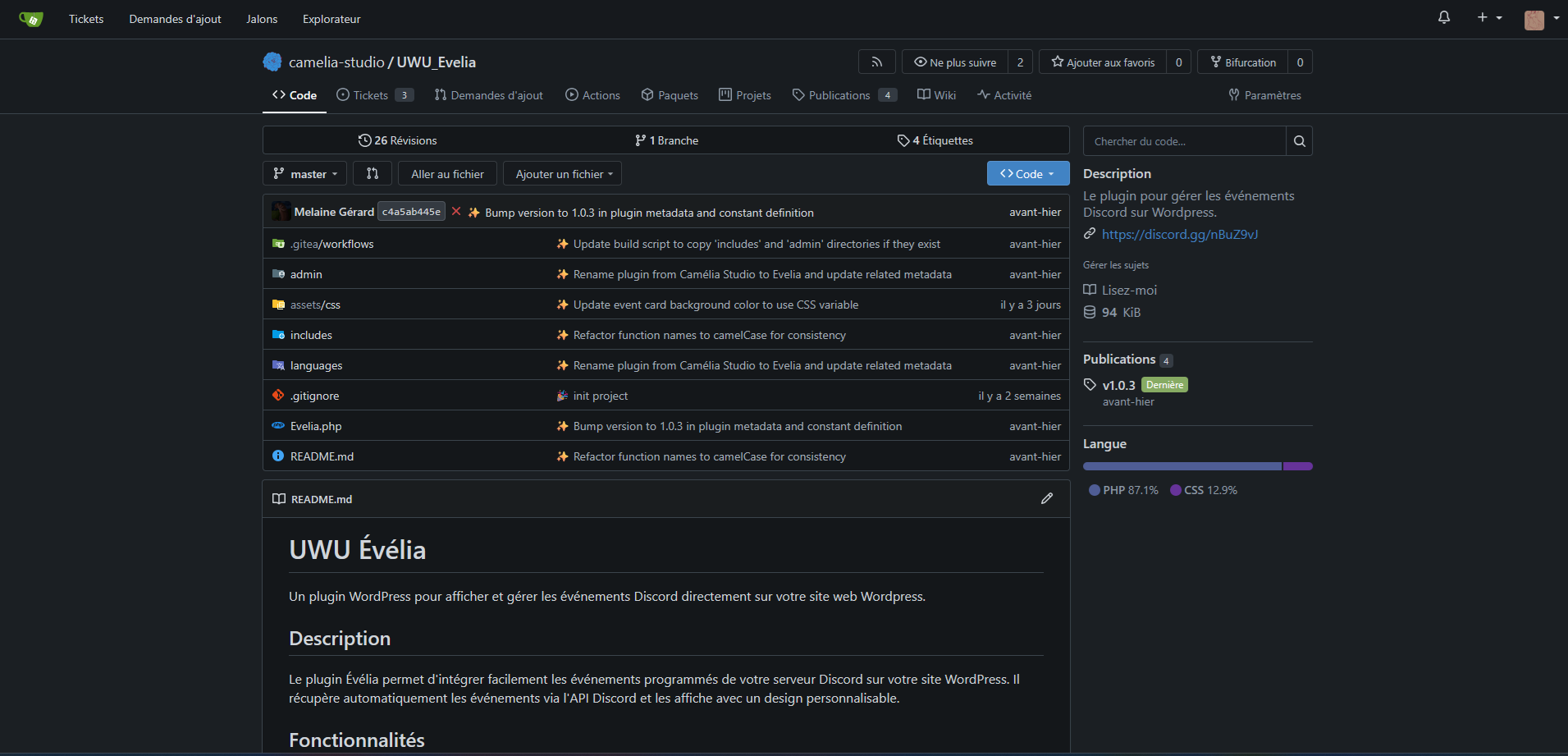Switch to the Activité tab

click(x=1004, y=95)
